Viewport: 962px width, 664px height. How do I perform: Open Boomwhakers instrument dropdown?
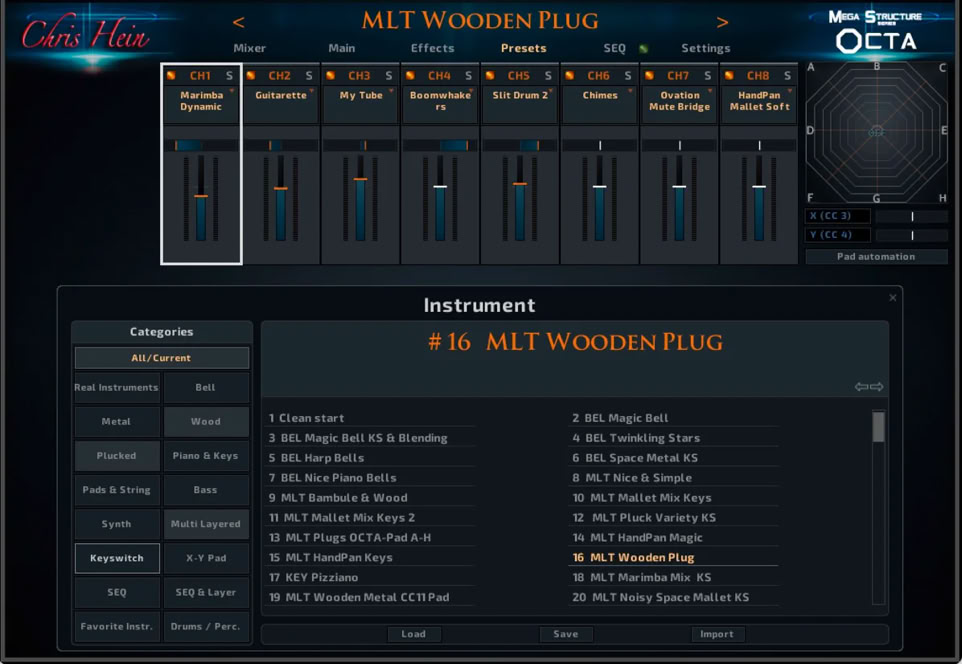(x=441, y=104)
